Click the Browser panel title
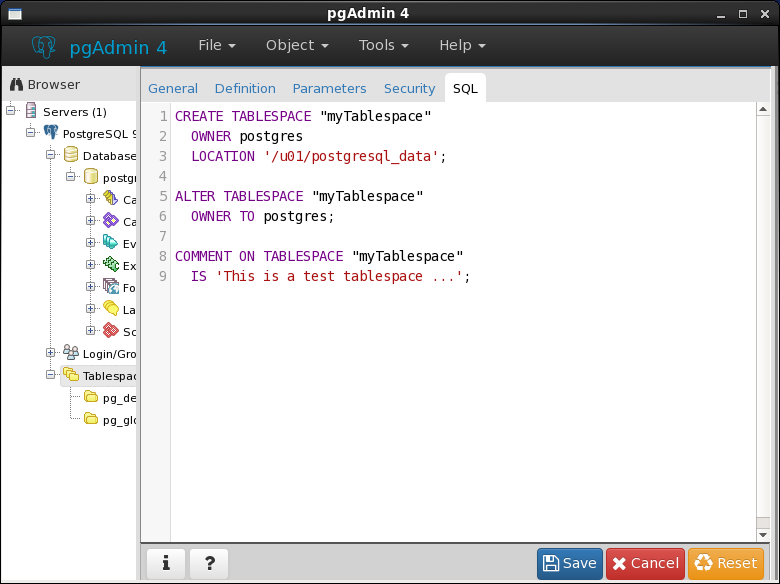The height and width of the screenshot is (584, 780). click(x=53, y=85)
